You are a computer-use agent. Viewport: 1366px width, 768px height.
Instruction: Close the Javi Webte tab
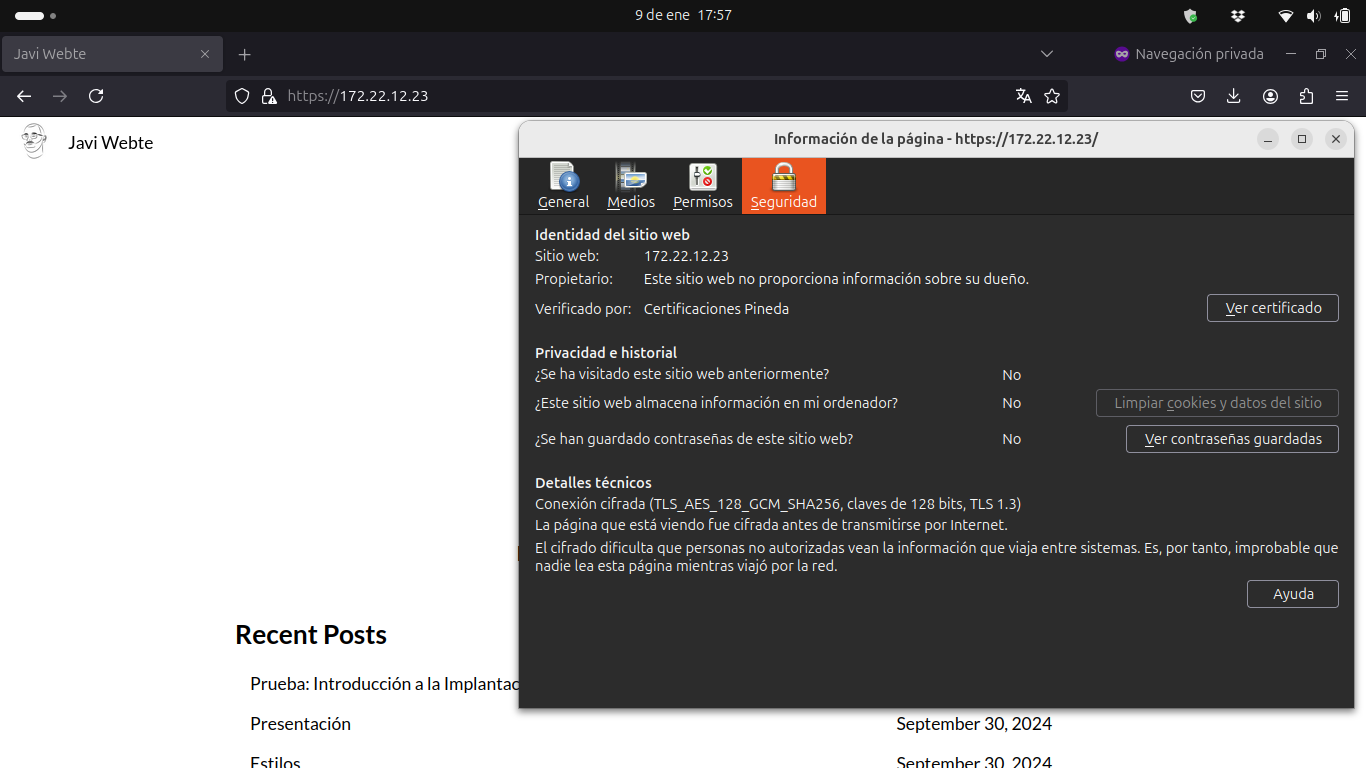click(205, 54)
